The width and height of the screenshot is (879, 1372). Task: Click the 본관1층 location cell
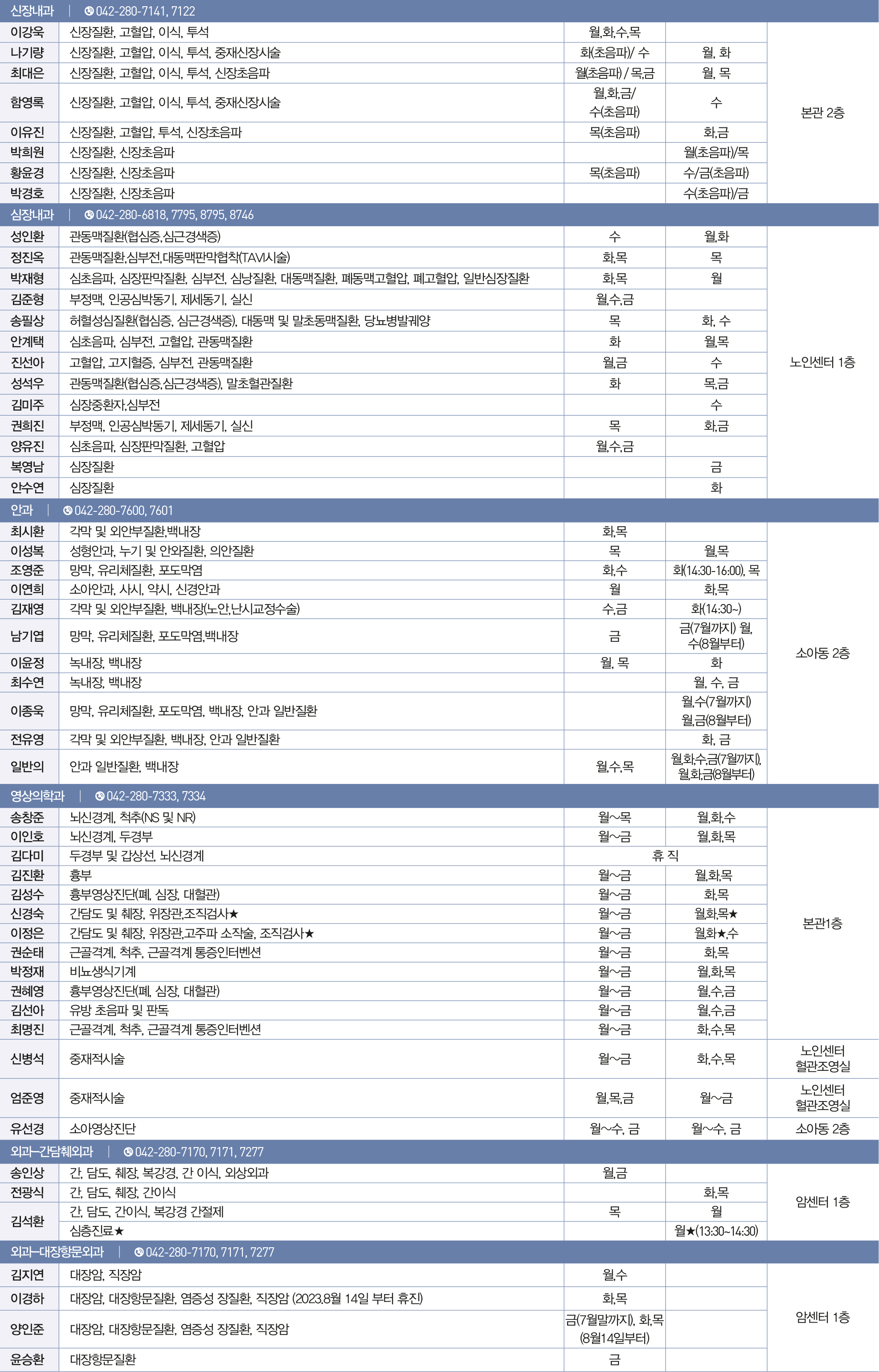pyautogui.click(x=822, y=923)
